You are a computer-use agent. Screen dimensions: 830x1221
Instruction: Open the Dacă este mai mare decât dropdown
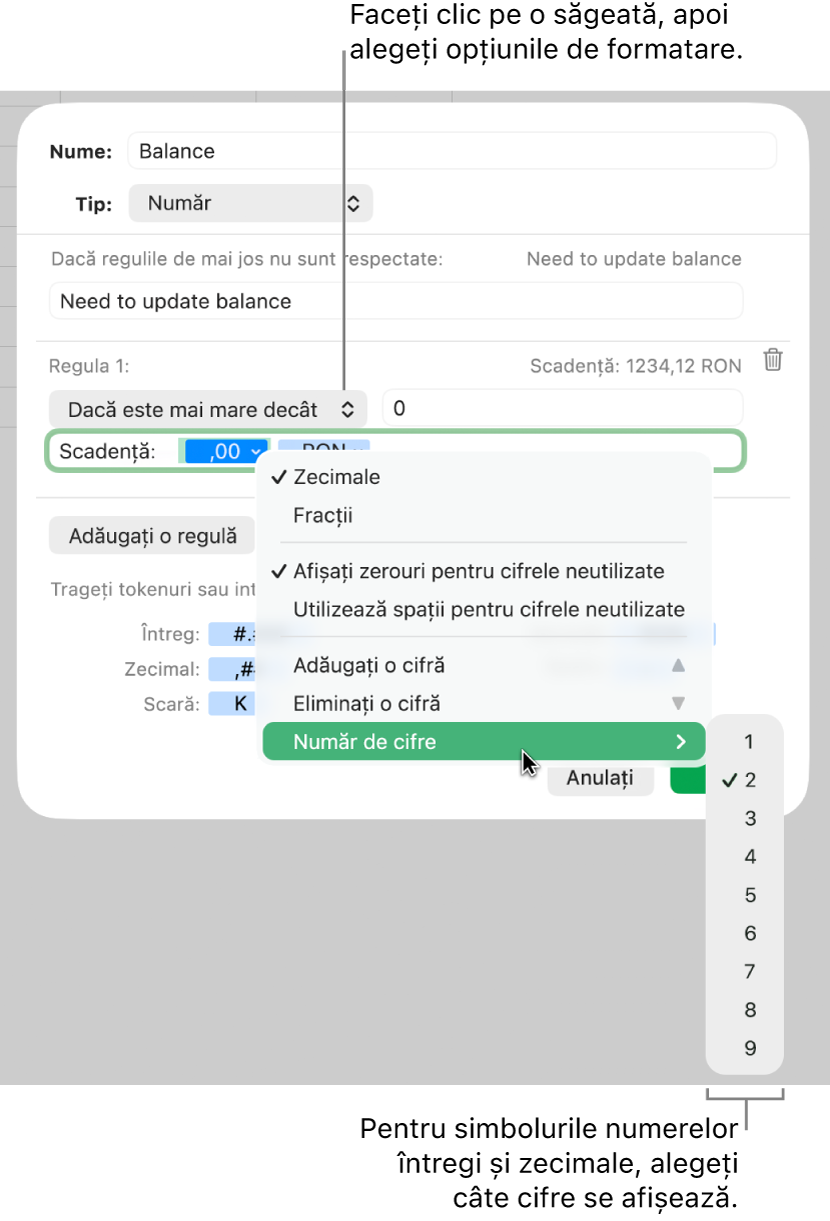[x=209, y=409]
